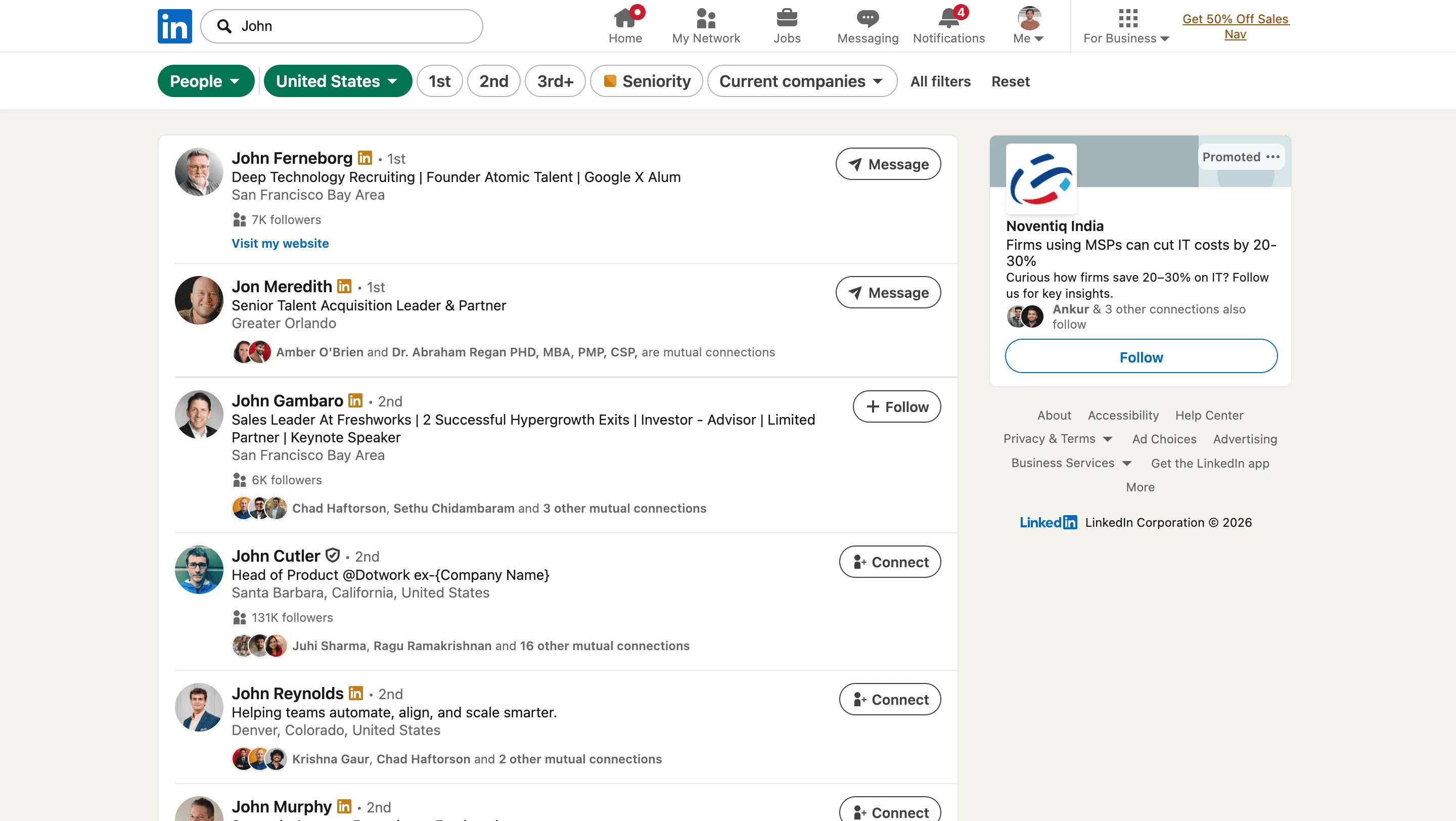The height and width of the screenshot is (821, 1456).
Task: Click the search magnifier icon
Action: tap(224, 26)
